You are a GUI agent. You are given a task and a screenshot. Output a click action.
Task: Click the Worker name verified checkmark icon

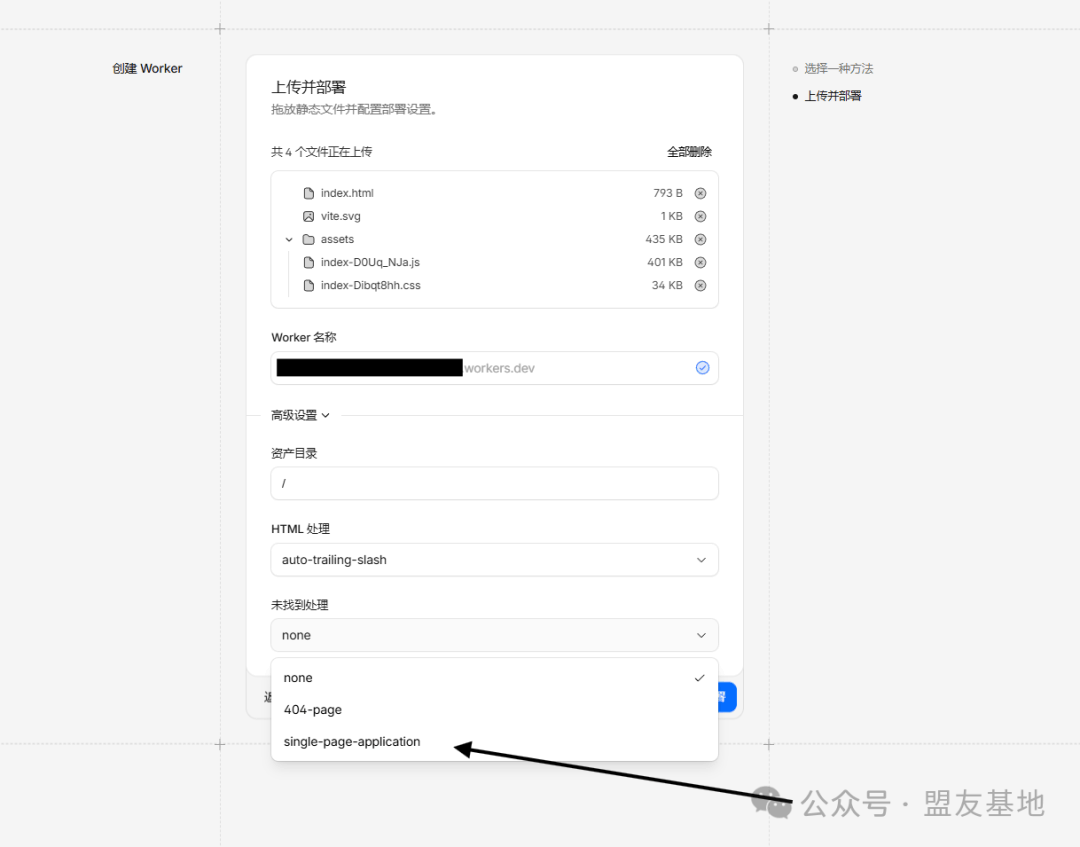tap(702, 368)
